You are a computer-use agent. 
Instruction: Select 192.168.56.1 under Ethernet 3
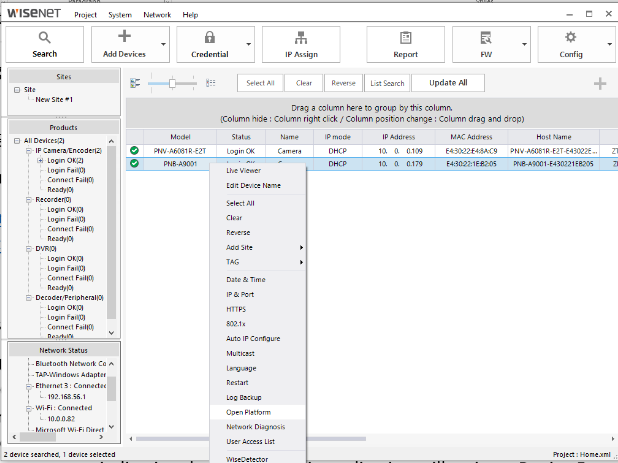coord(67,397)
